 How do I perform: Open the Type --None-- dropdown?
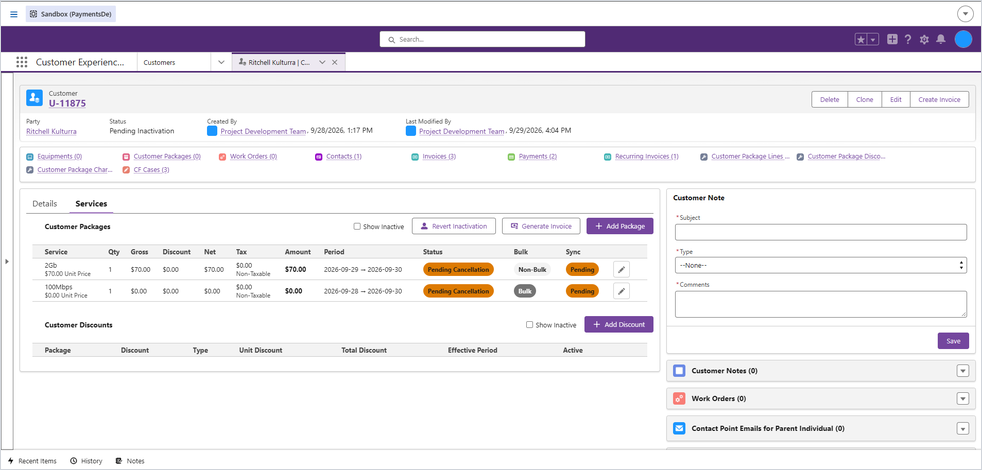click(x=820, y=266)
